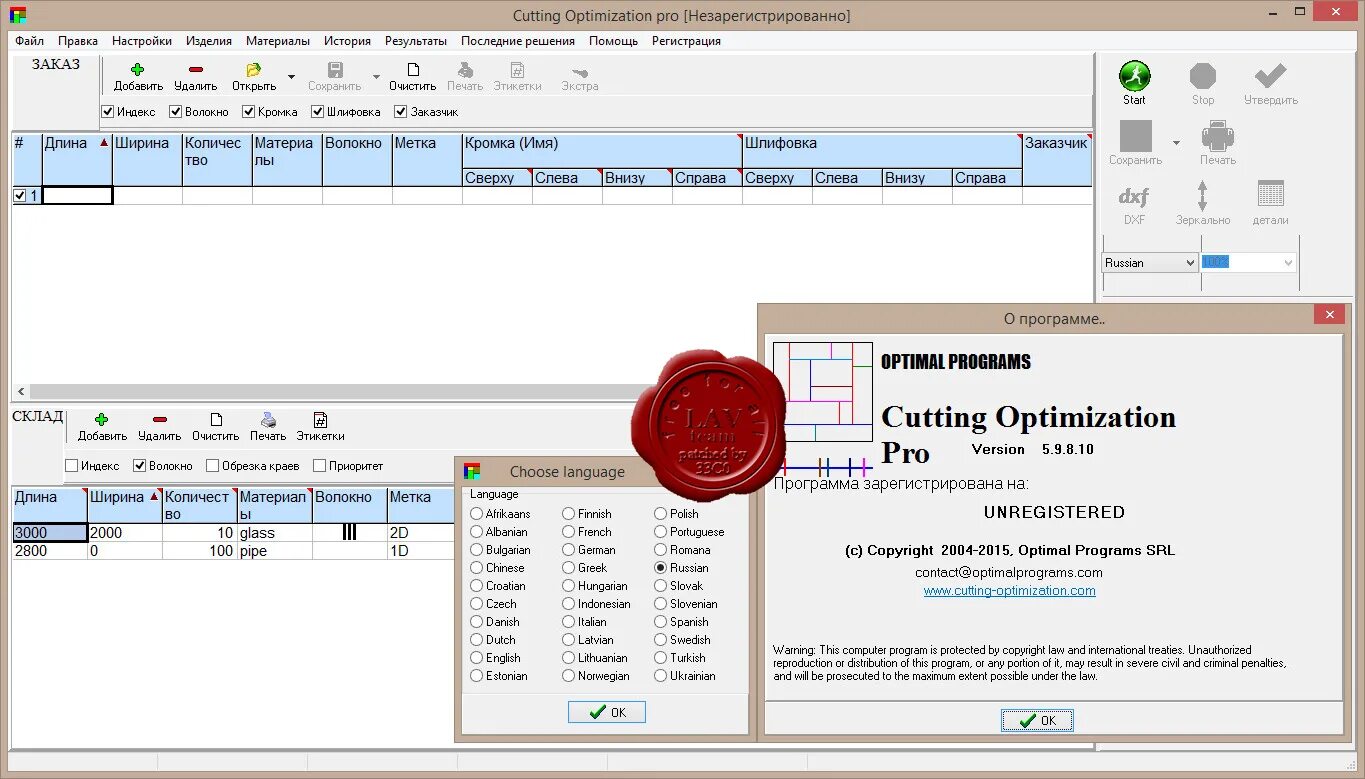This screenshot has height=779, width=1365.
Task: Click OK in the О программе dialog
Action: 1037,720
